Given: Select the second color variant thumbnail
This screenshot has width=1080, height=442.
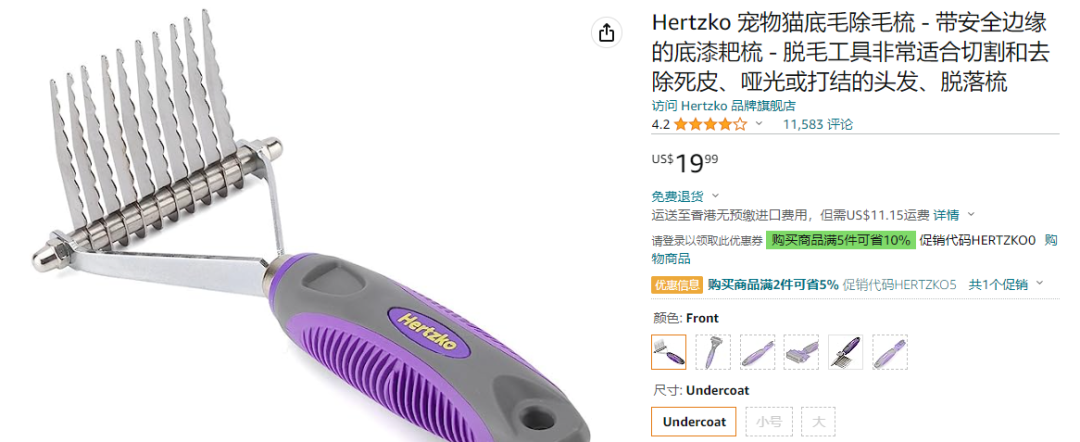Looking at the screenshot, I should [713, 352].
